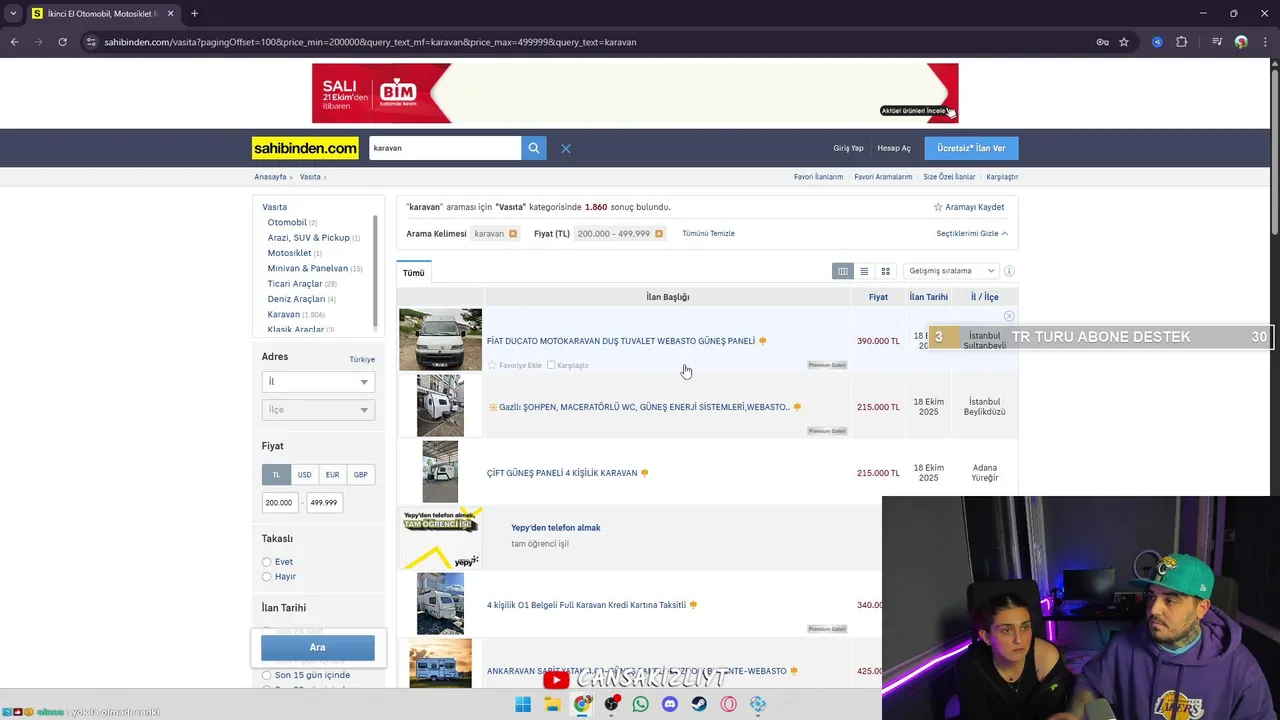Open a new browser tab
This screenshot has width=1280, height=720.
pyautogui.click(x=194, y=14)
